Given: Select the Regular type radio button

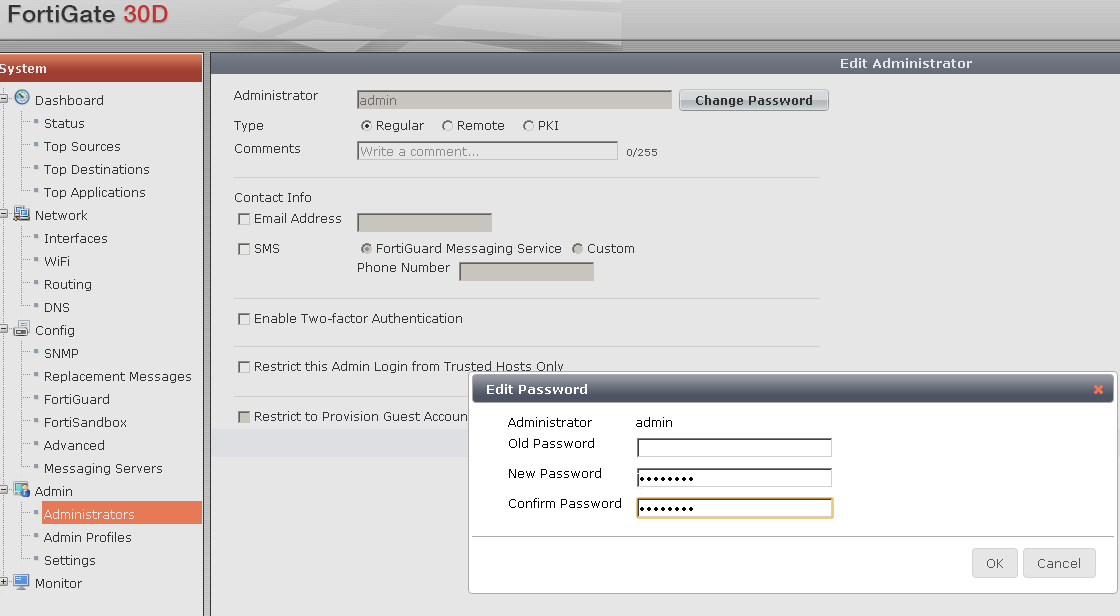Looking at the screenshot, I should (x=366, y=126).
